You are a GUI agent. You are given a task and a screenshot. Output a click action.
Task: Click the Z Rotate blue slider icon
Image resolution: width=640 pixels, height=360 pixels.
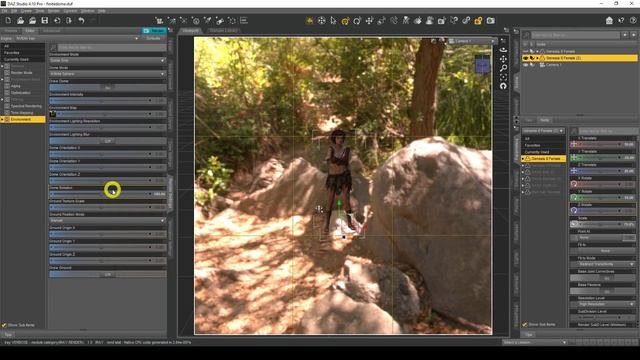coord(574,211)
